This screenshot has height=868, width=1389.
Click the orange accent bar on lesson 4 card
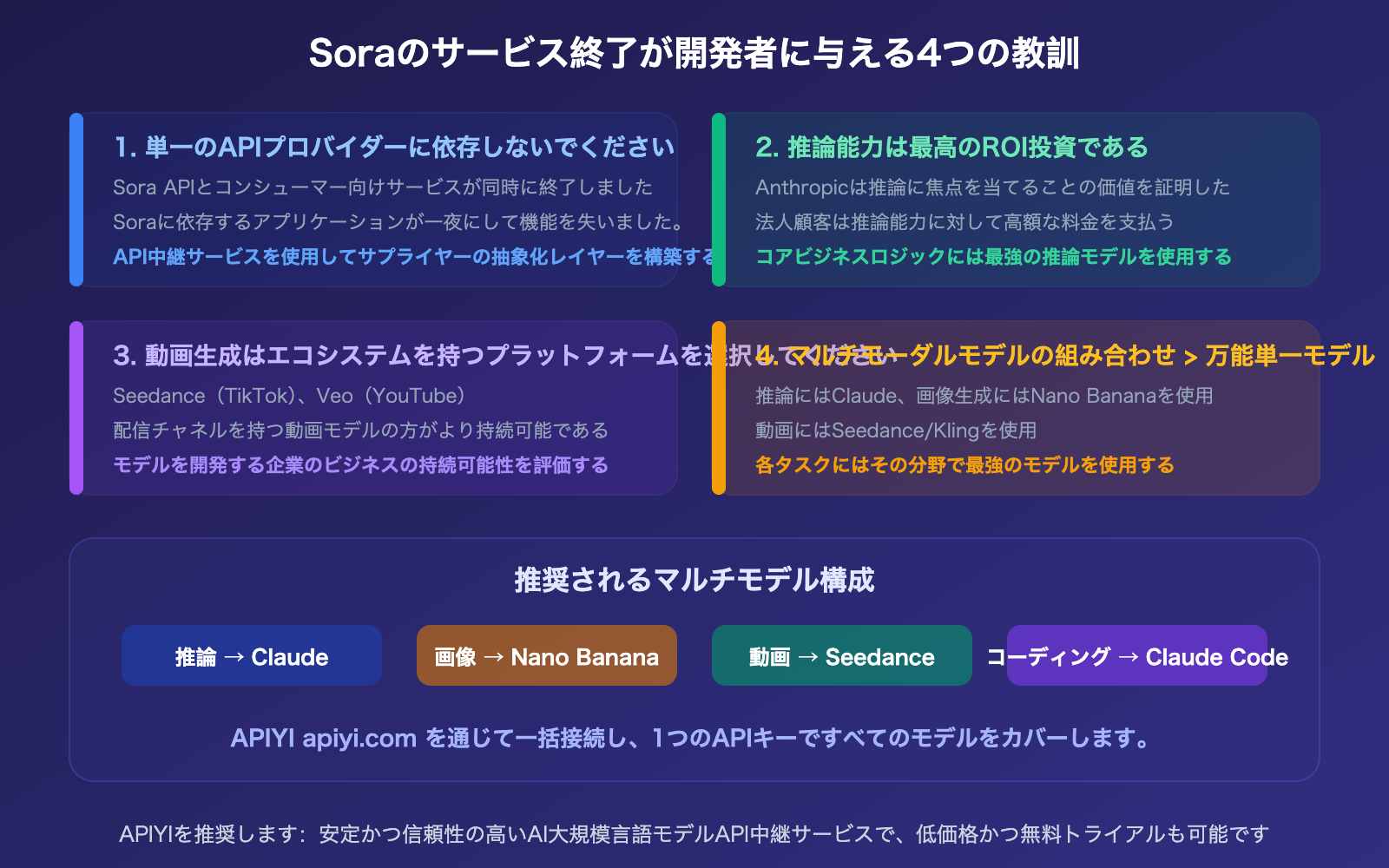pyautogui.click(x=719, y=408)
